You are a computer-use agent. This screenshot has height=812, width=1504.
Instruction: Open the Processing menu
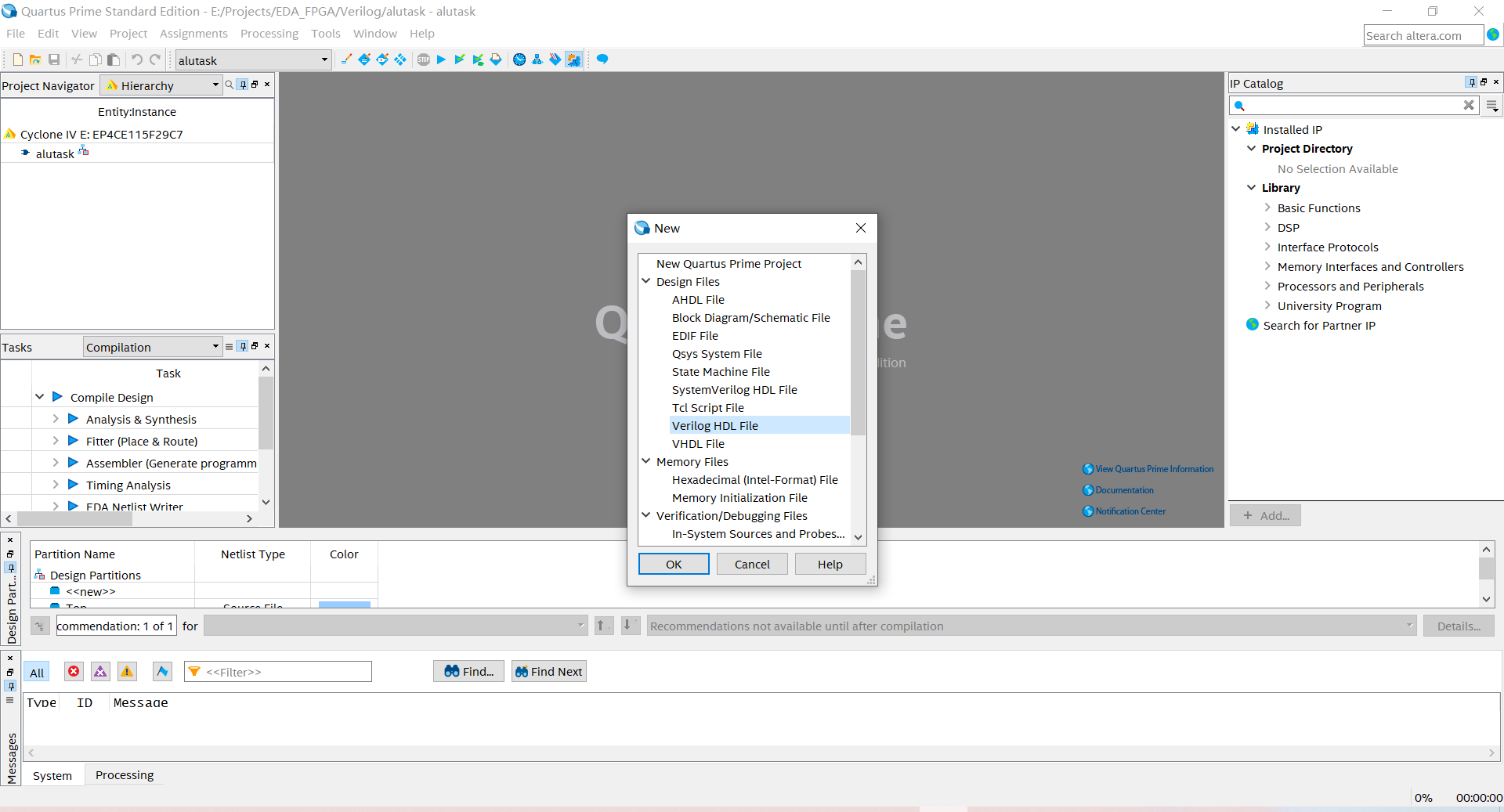coord(269,33)
